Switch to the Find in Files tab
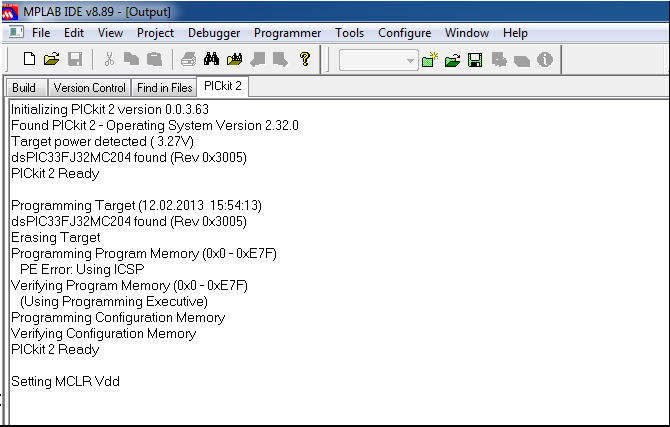The height and width of the screenshot is (427, 670). point(165,88)
